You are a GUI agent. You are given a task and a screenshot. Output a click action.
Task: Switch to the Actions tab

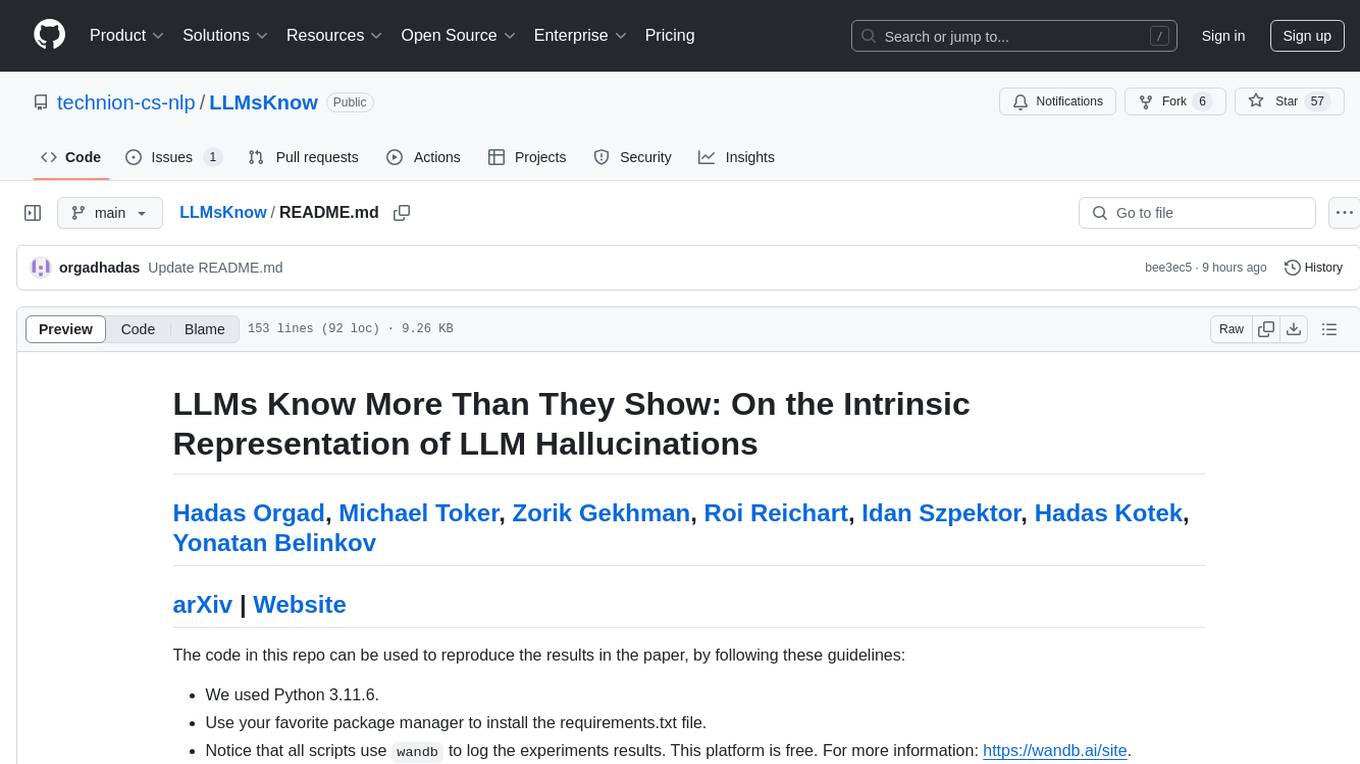tap(423, 157)
